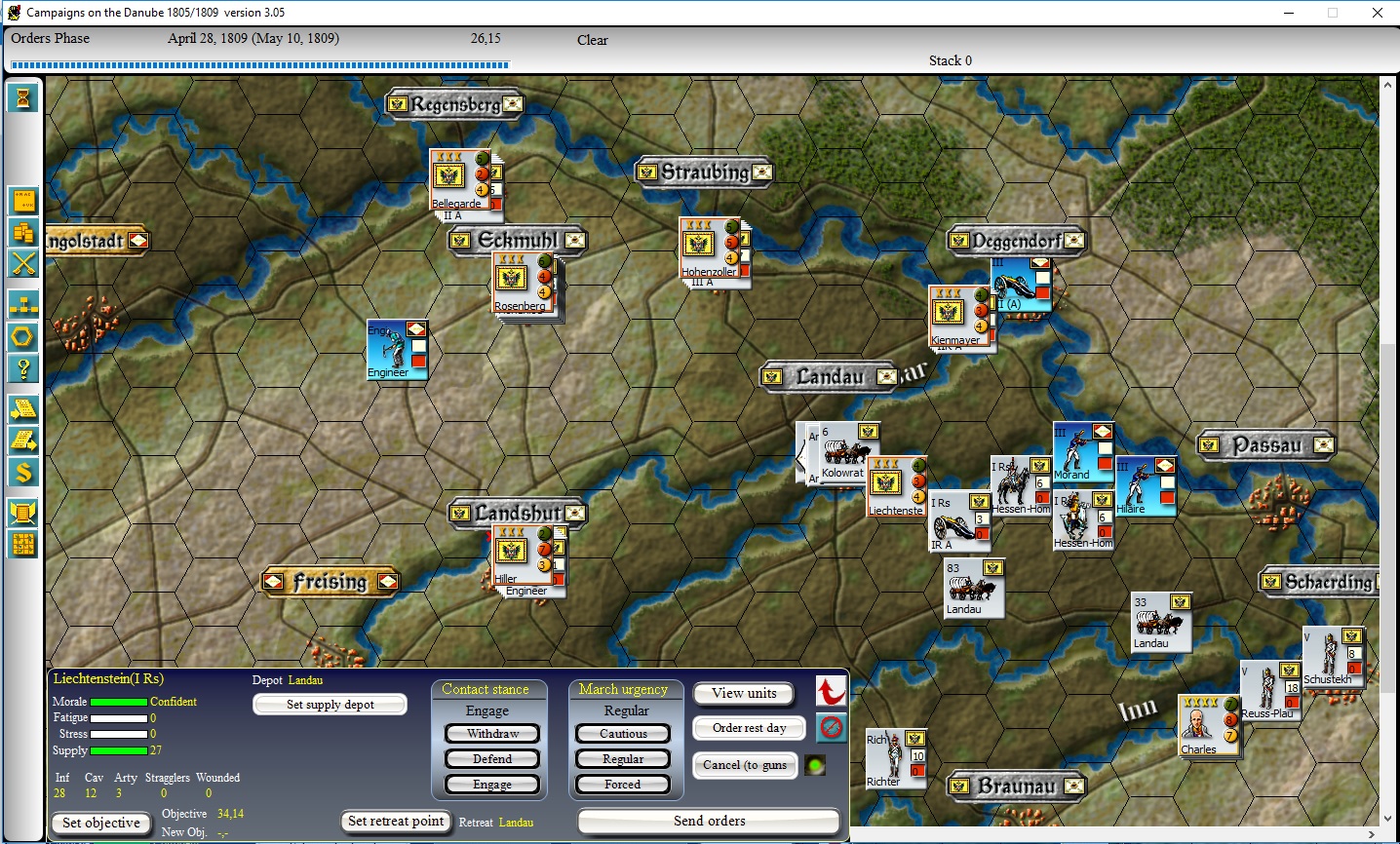Screen dimensions: 1400x844
Task: Click the Regensberg city label
Action: [454, 104]
